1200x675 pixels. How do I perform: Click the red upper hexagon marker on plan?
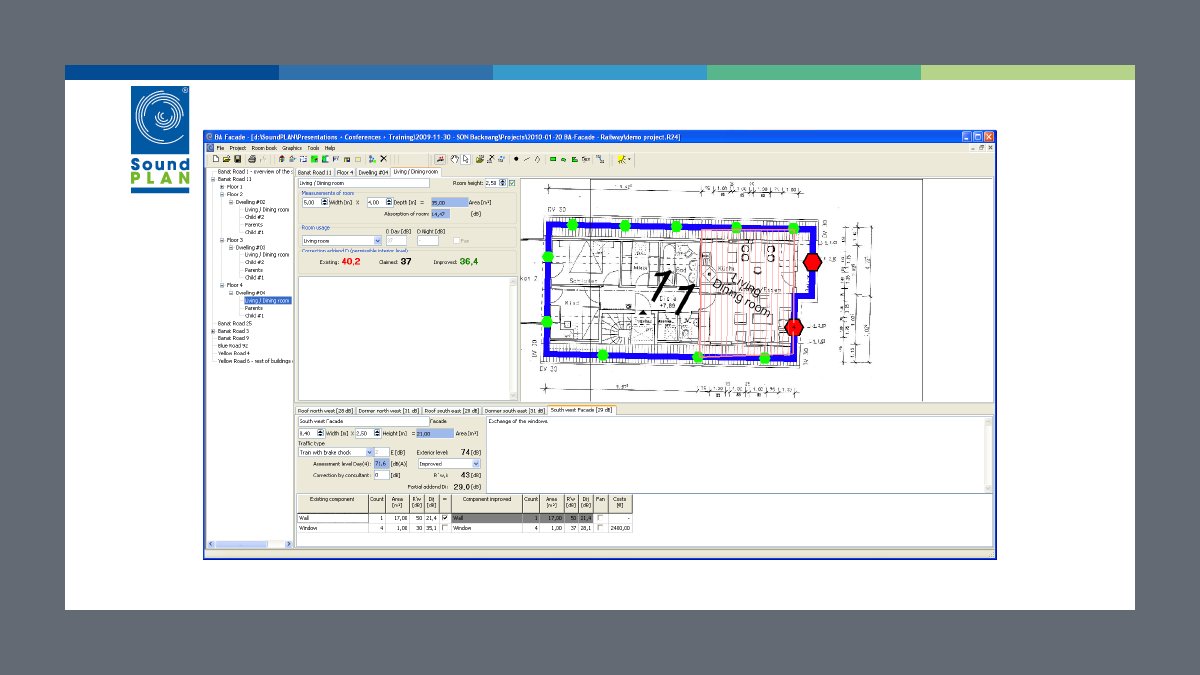812,261
